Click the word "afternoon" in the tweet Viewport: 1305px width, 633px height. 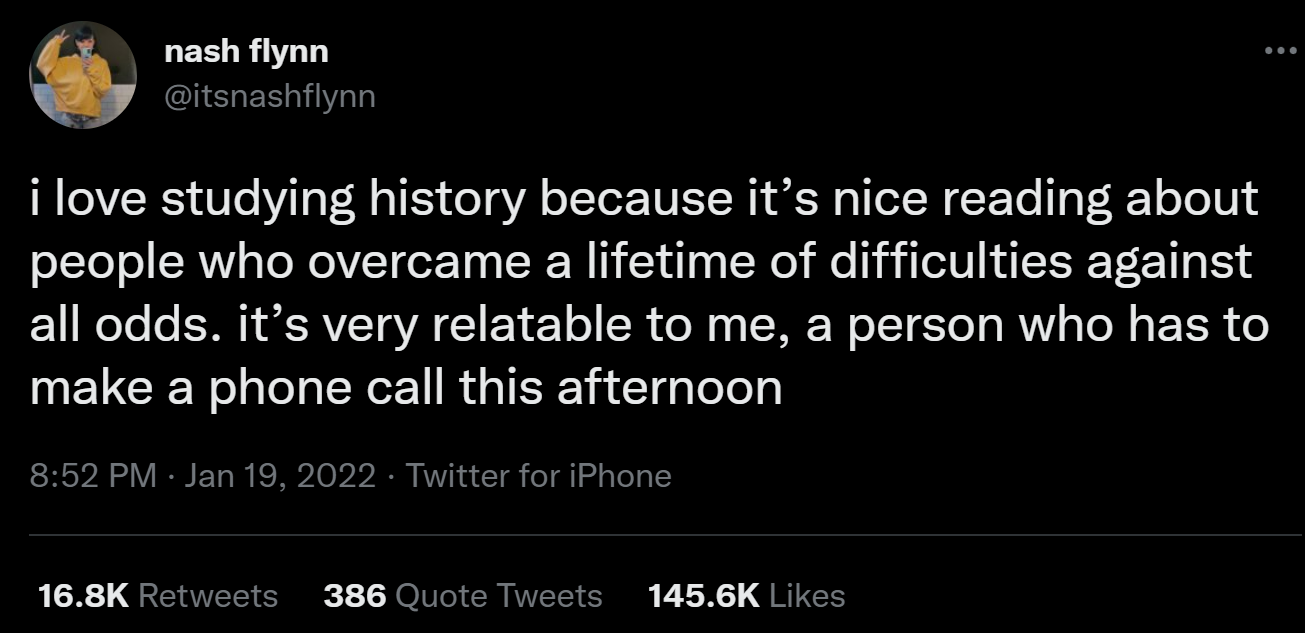tap(670, 387)
